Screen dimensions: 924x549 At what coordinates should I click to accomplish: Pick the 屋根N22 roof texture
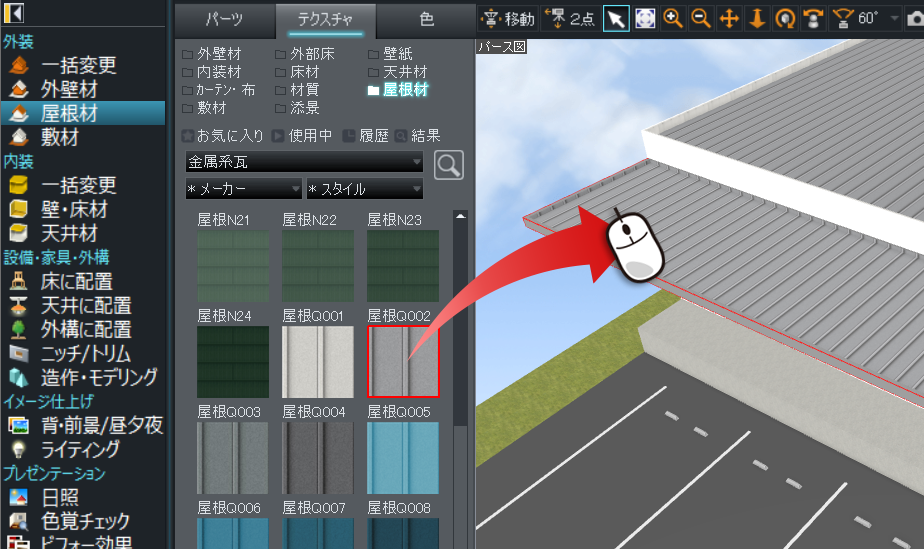[318, 266]
